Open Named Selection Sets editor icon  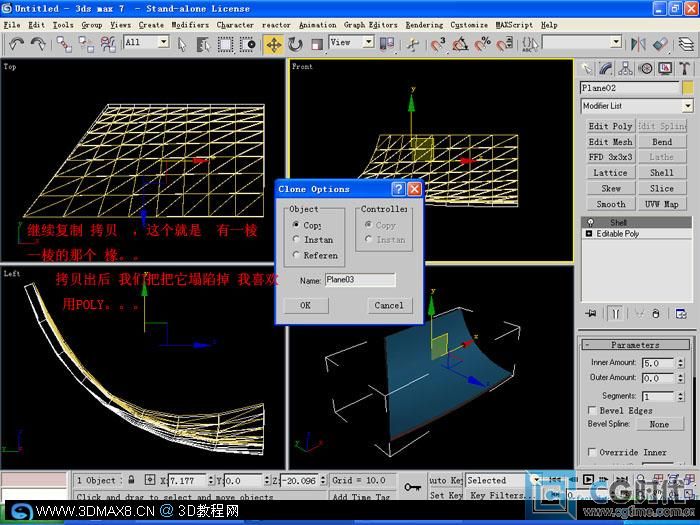tap(530, 44)
